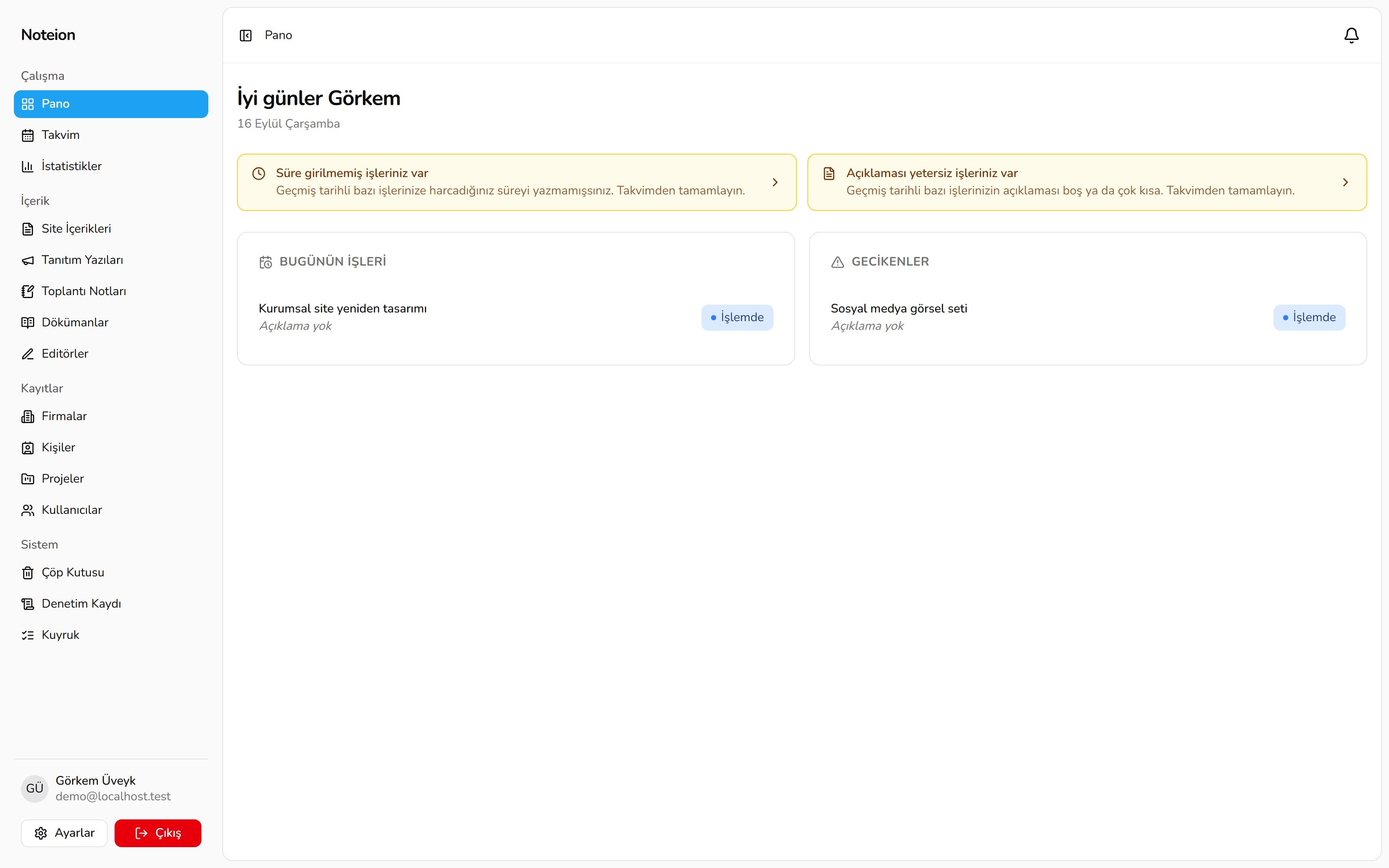Click İşlemde badge on Kurumsal site task
This screenshot has width=1389, height=868.
point(737,317)
